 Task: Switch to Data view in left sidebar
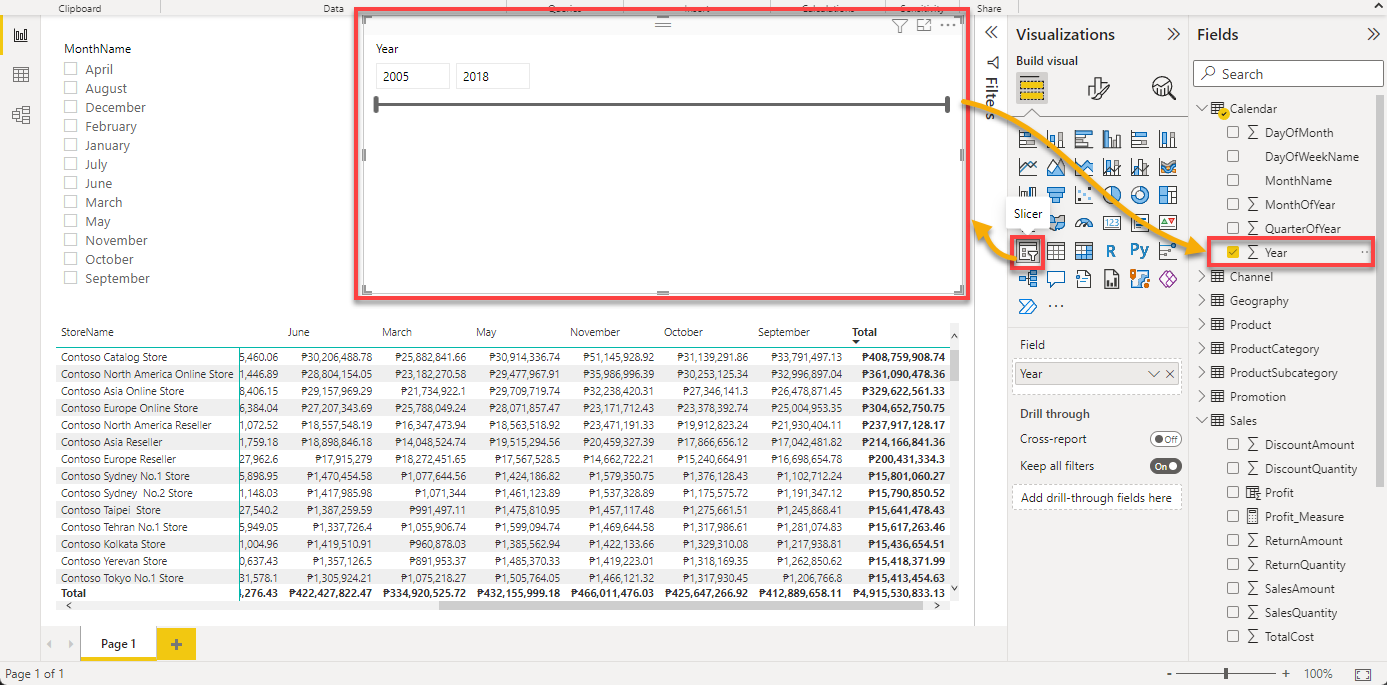tap(22, 73)
